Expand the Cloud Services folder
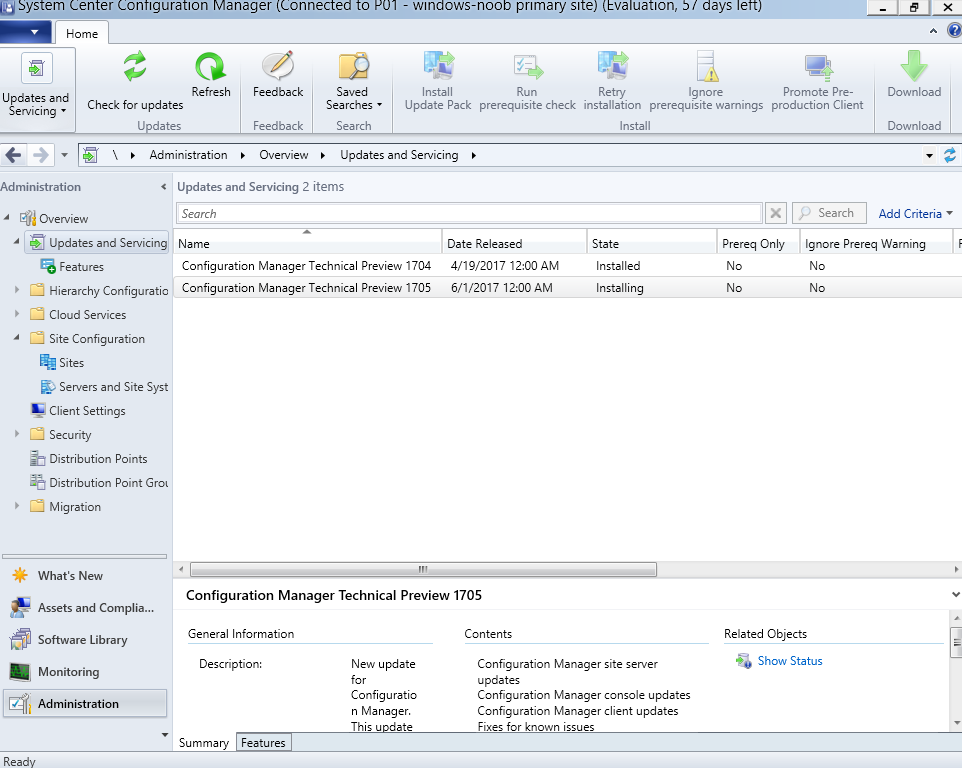Image resolution: width=962 pixels, height=768 pixels. (17, 314)
